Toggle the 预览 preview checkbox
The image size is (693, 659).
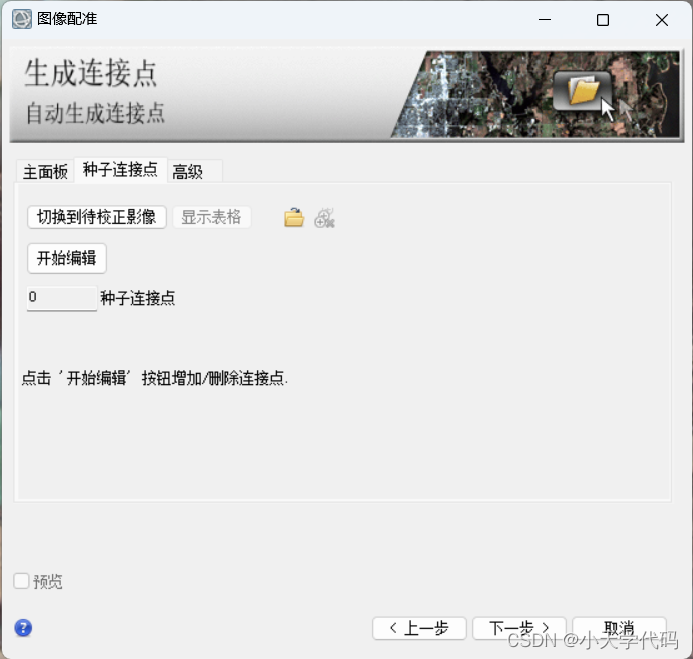click(x=21, y=581)
